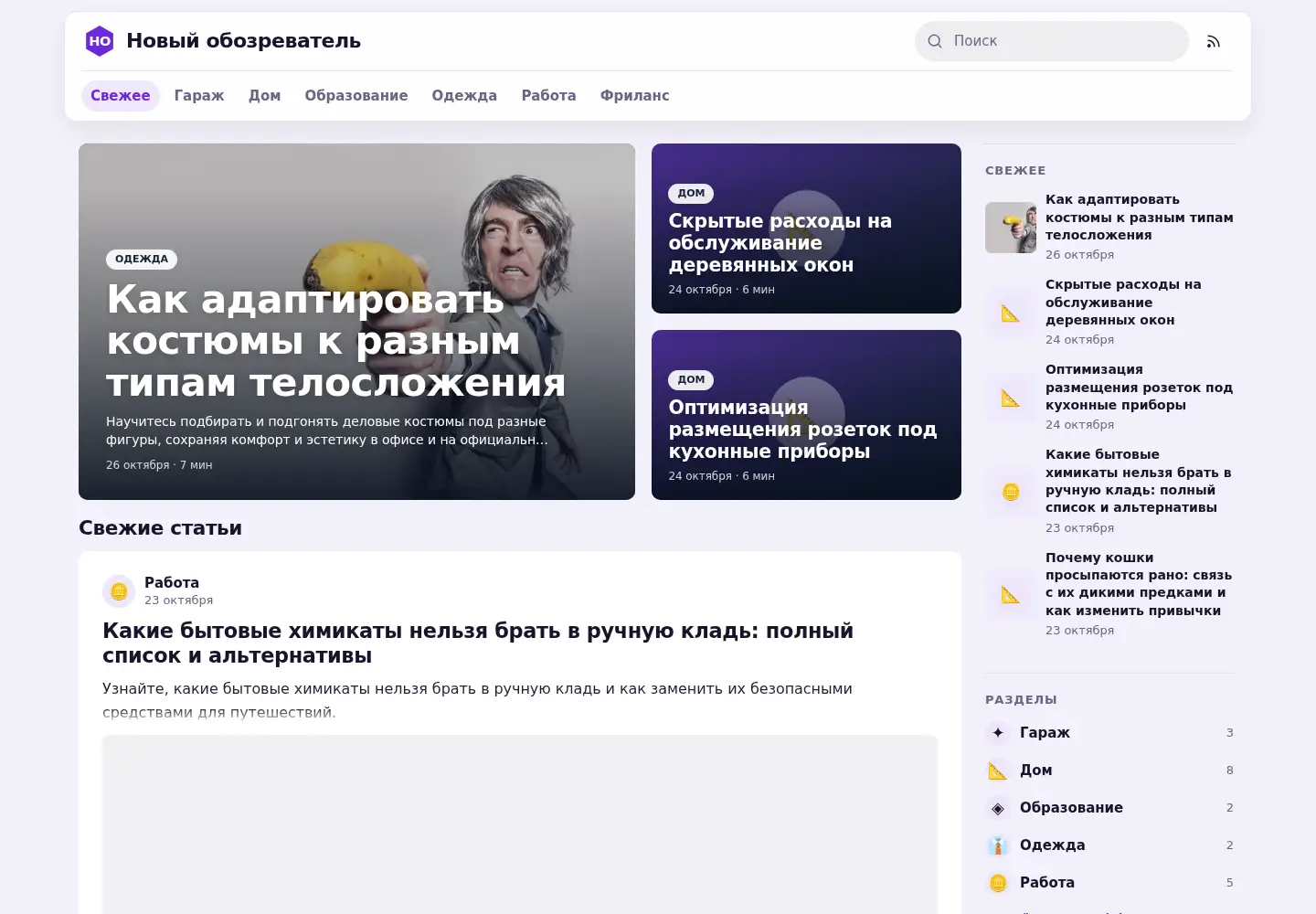
Task: Click the coin icon beside Какие бытовые химикаты sidebar item
Action: click(x=1011, y=492)
